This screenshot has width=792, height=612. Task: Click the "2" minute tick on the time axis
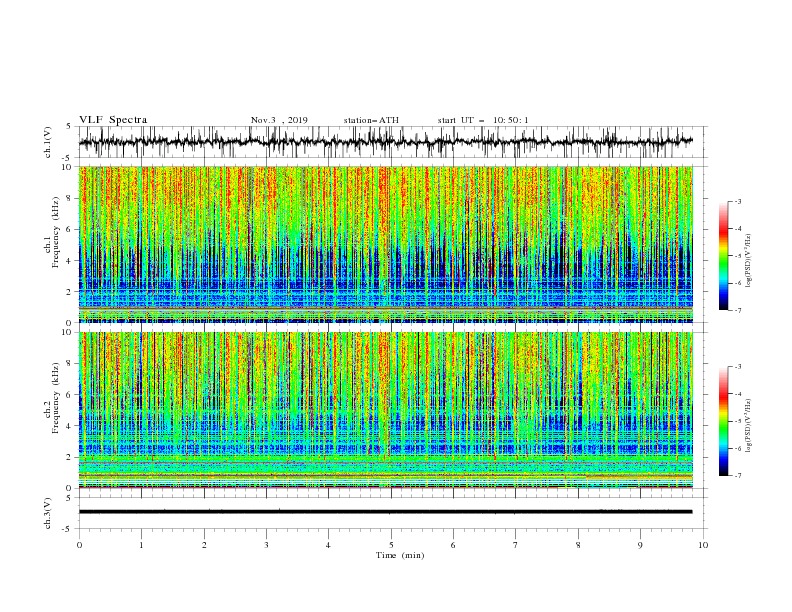[204, 545]
